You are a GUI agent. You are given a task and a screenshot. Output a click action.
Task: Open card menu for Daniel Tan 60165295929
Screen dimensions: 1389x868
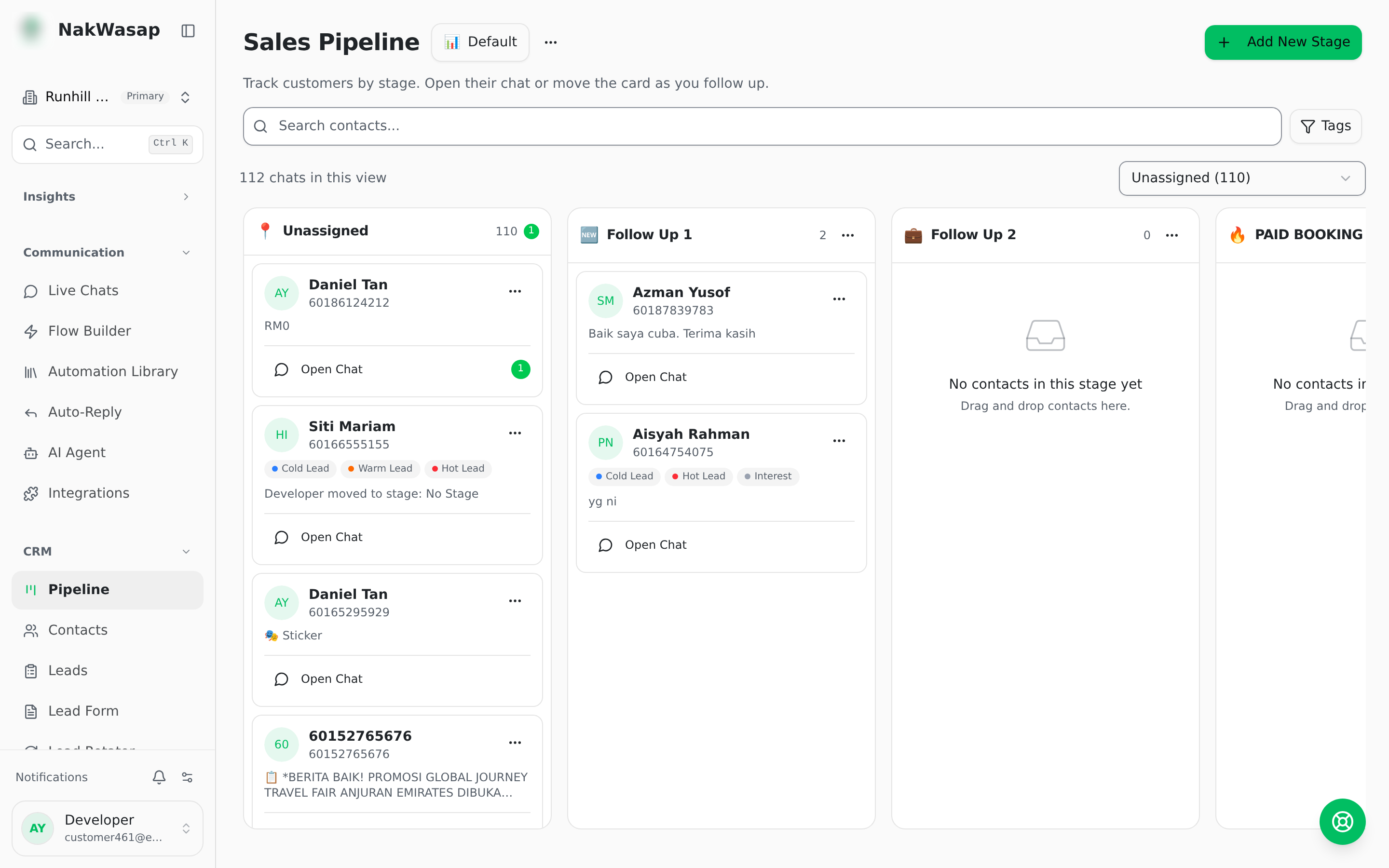click(x=515, y=601)
